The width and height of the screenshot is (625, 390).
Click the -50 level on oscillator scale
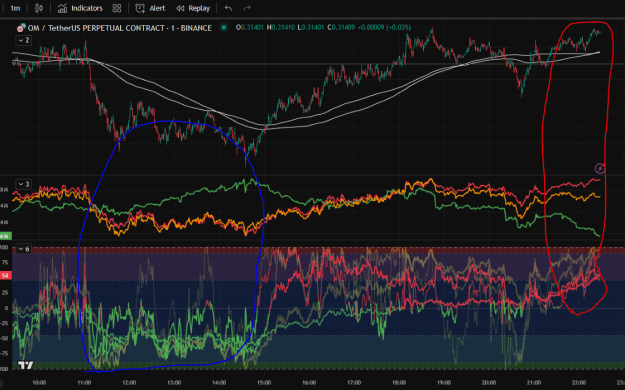coord(4,339)
